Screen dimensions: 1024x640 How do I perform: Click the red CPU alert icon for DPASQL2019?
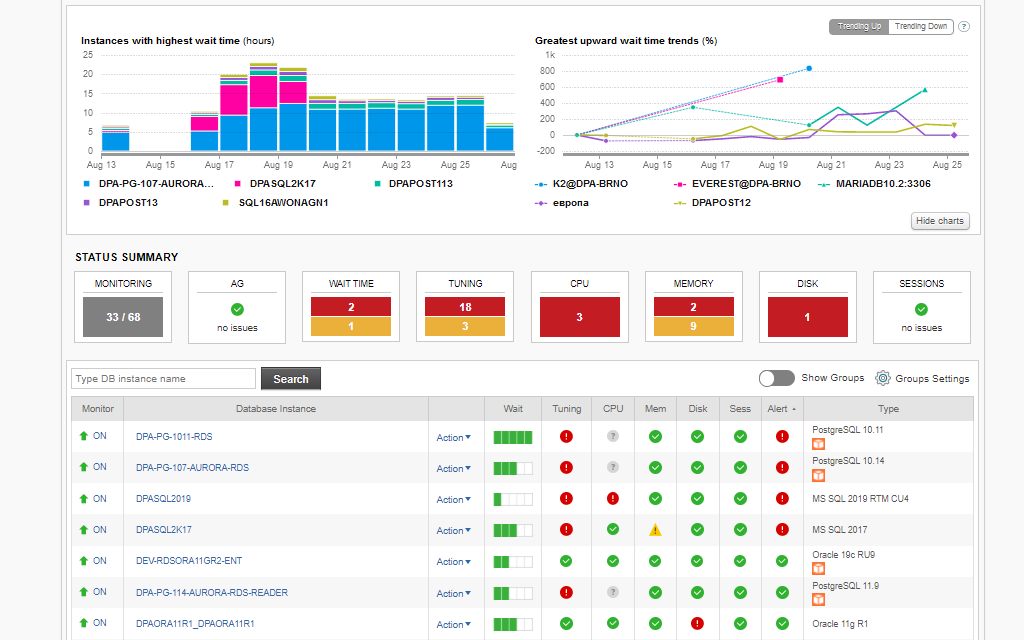coord(613,498)
